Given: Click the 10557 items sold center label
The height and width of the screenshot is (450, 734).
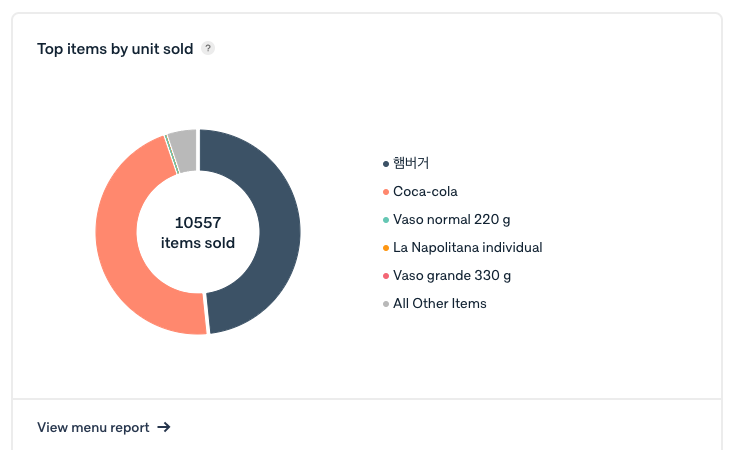Looking at the screenshot, I should (x=198, y=233).
